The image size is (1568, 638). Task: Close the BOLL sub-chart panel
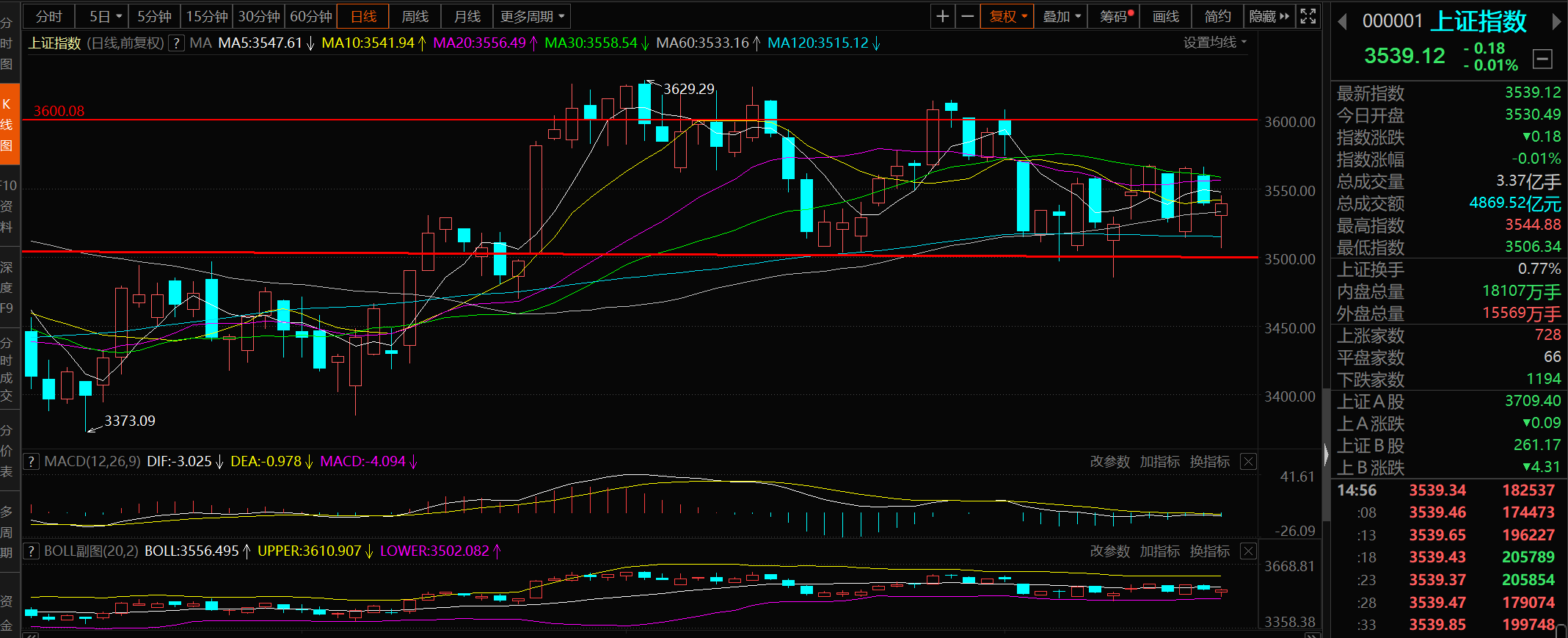coord(1248,551)
